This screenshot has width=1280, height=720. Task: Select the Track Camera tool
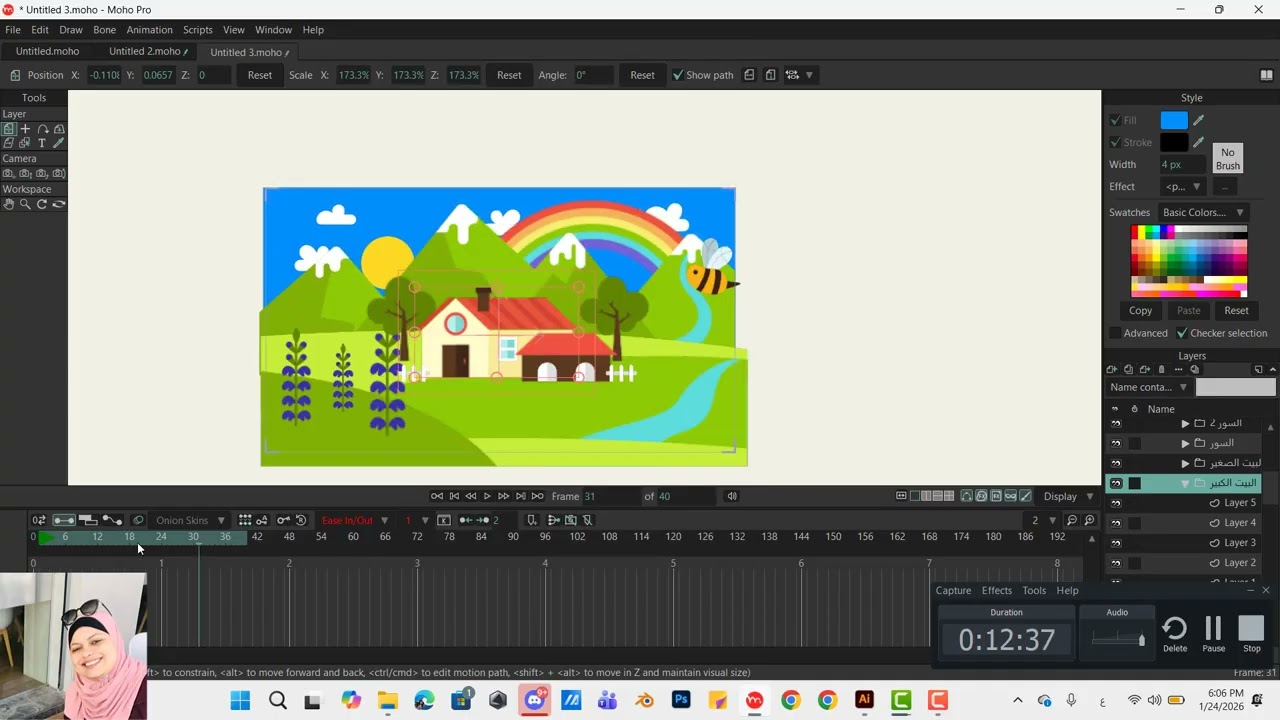[8, 174]
